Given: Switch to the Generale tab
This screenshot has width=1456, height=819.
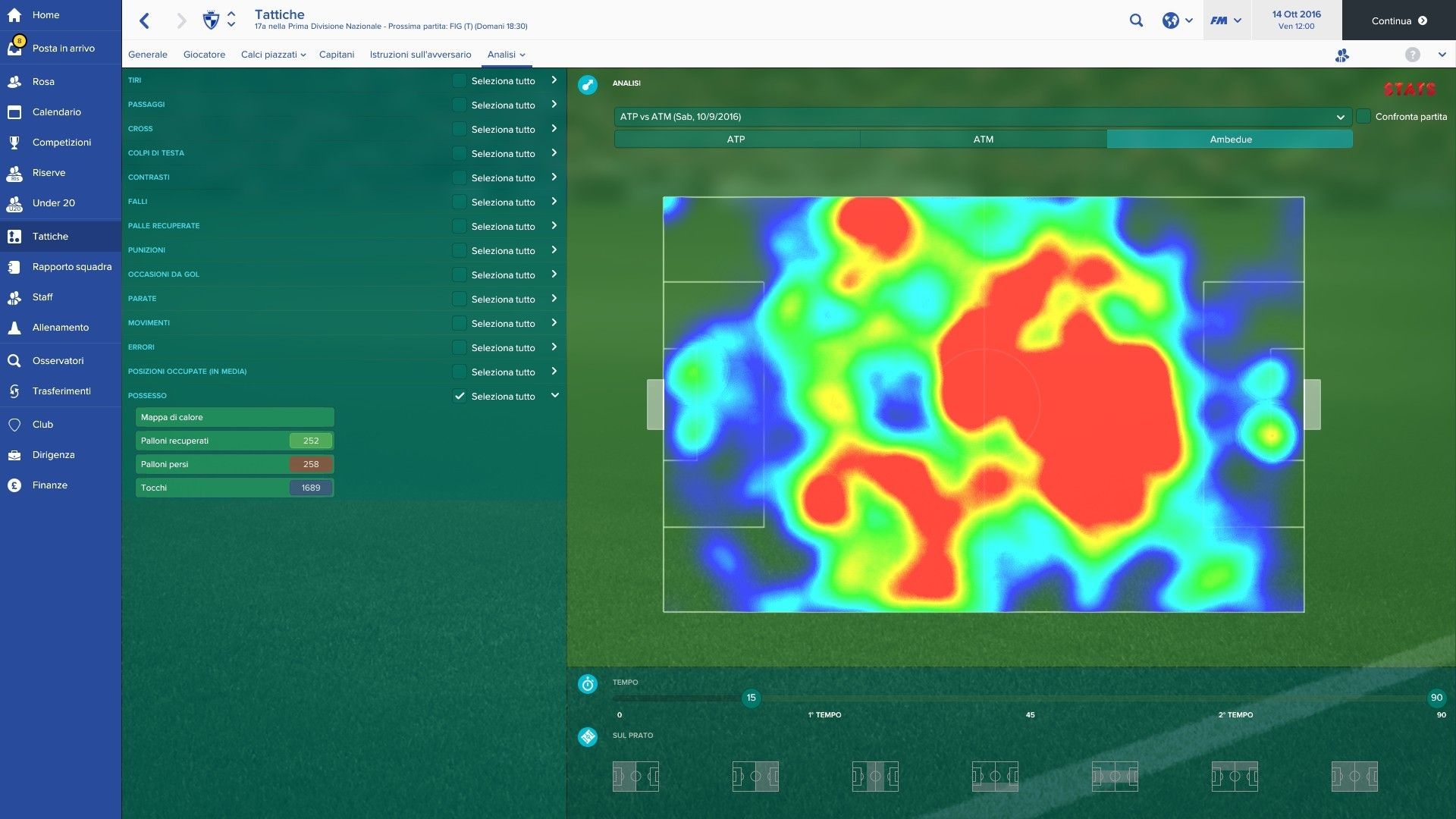Looking at the screenshot, I should 147,55.
